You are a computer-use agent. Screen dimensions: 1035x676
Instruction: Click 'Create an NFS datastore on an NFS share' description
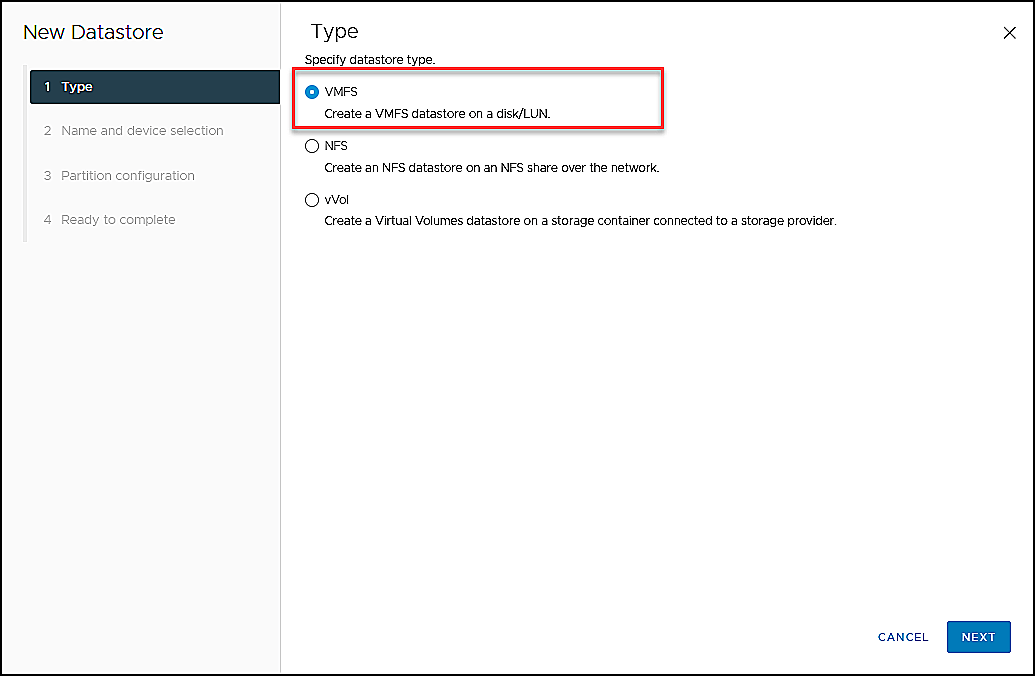(x=491, y=168)
